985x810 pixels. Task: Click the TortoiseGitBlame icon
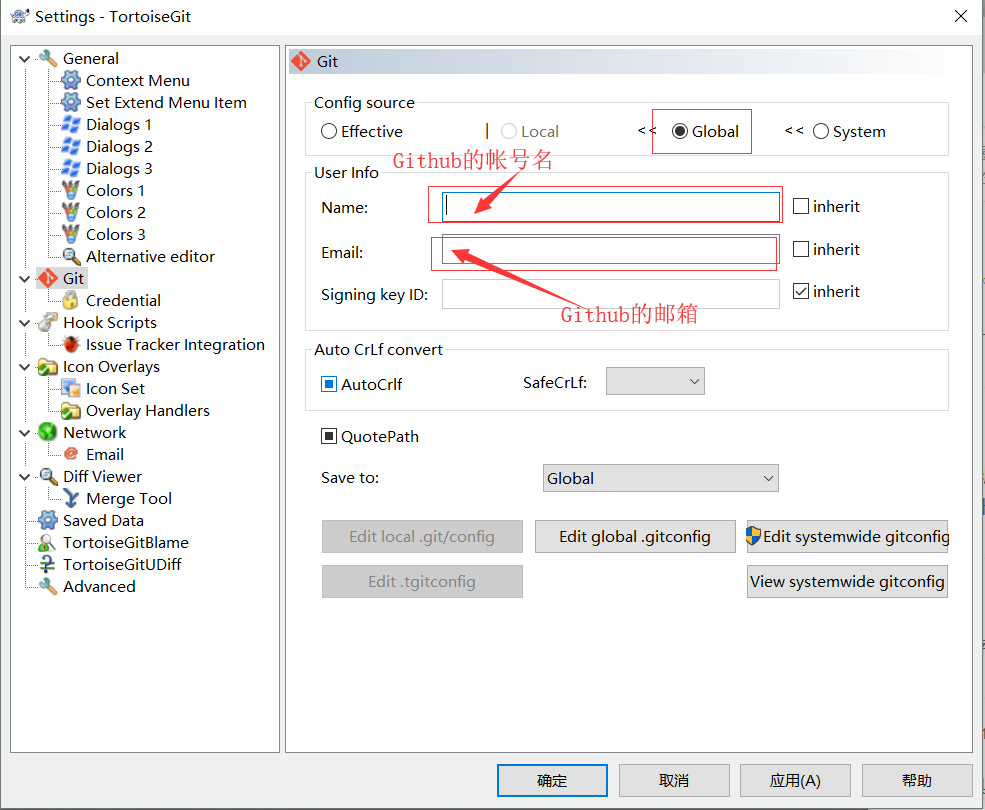tap(47, 543)
